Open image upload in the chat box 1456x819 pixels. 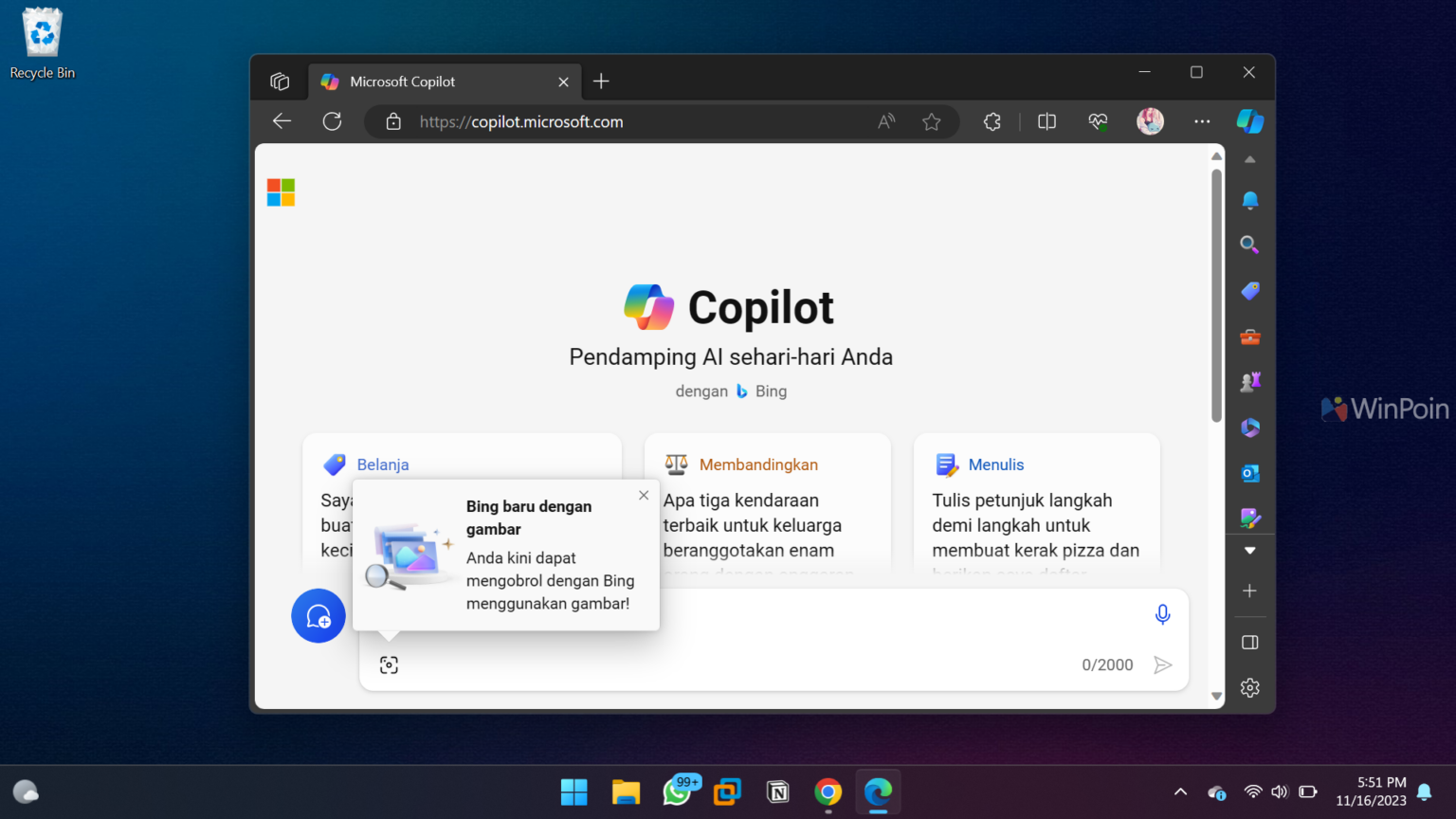point(389,664)
